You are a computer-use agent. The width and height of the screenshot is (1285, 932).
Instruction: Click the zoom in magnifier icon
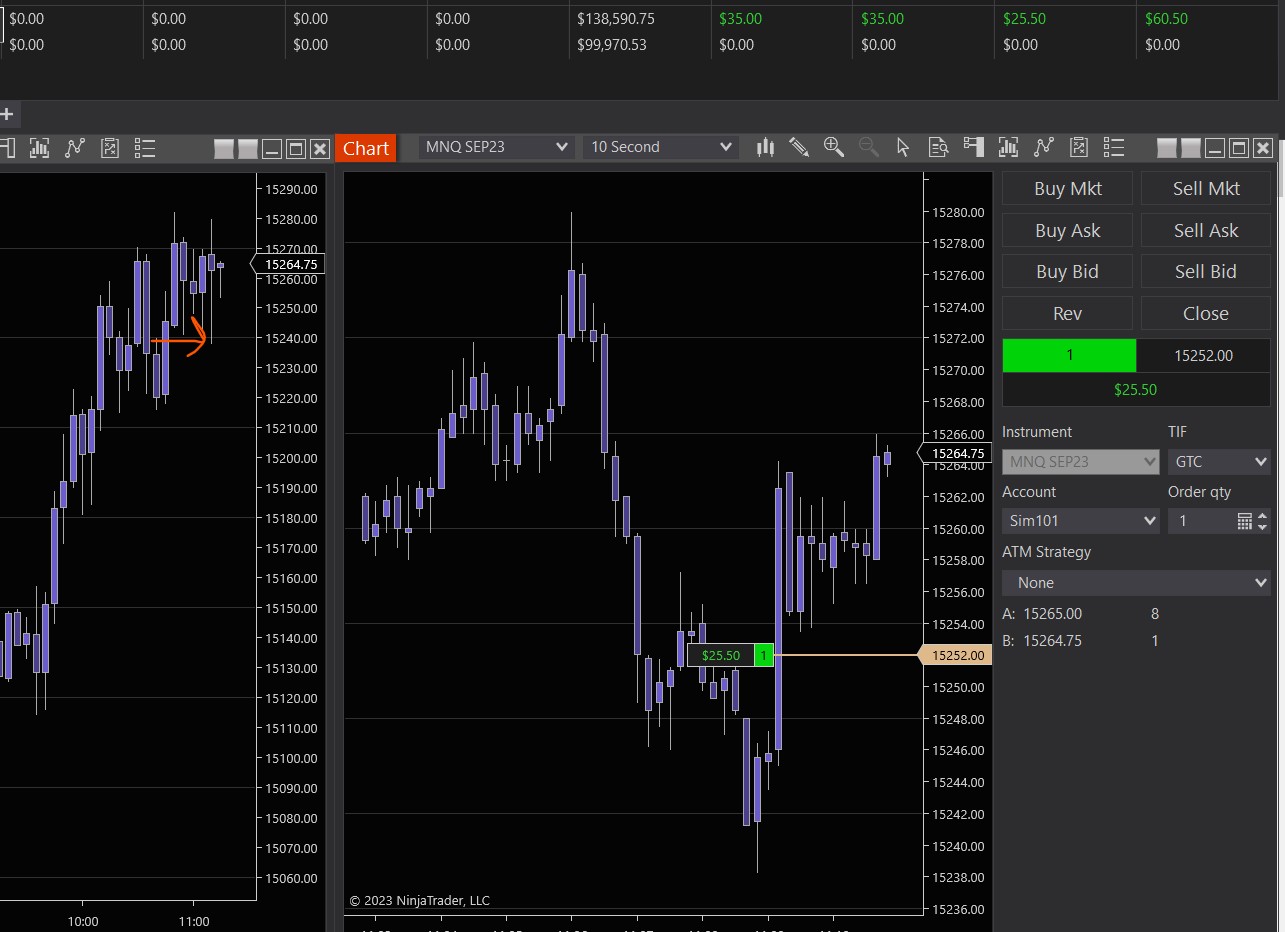pyautogui.click(x=833, y=147)
